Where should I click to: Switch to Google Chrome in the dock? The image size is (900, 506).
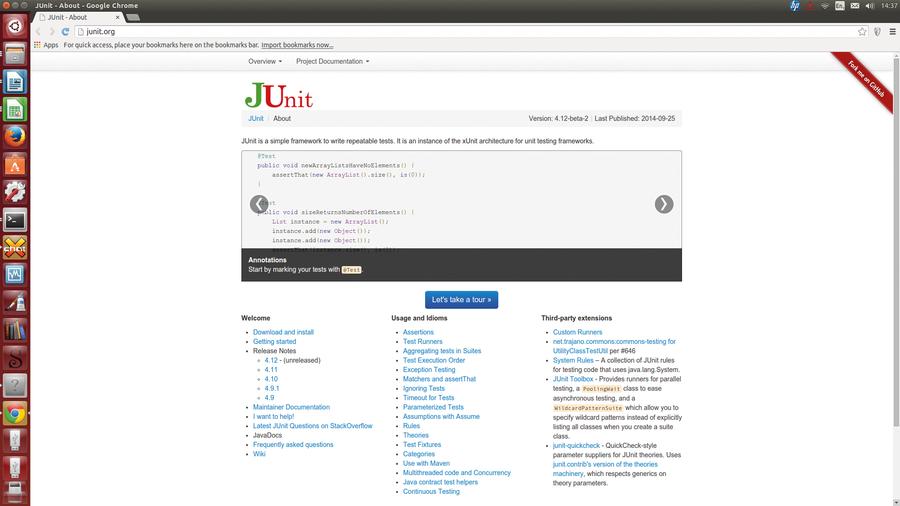point(15,413)
